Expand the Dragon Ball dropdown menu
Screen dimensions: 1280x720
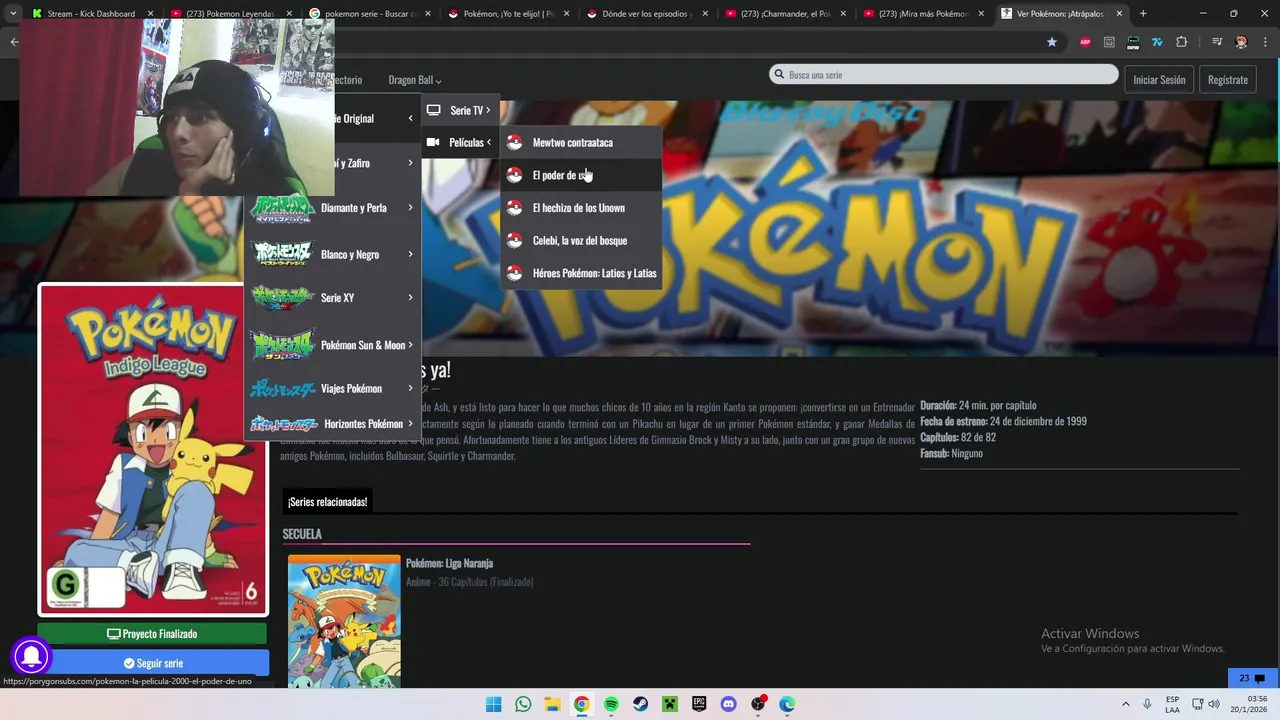(x=414, y=80)
